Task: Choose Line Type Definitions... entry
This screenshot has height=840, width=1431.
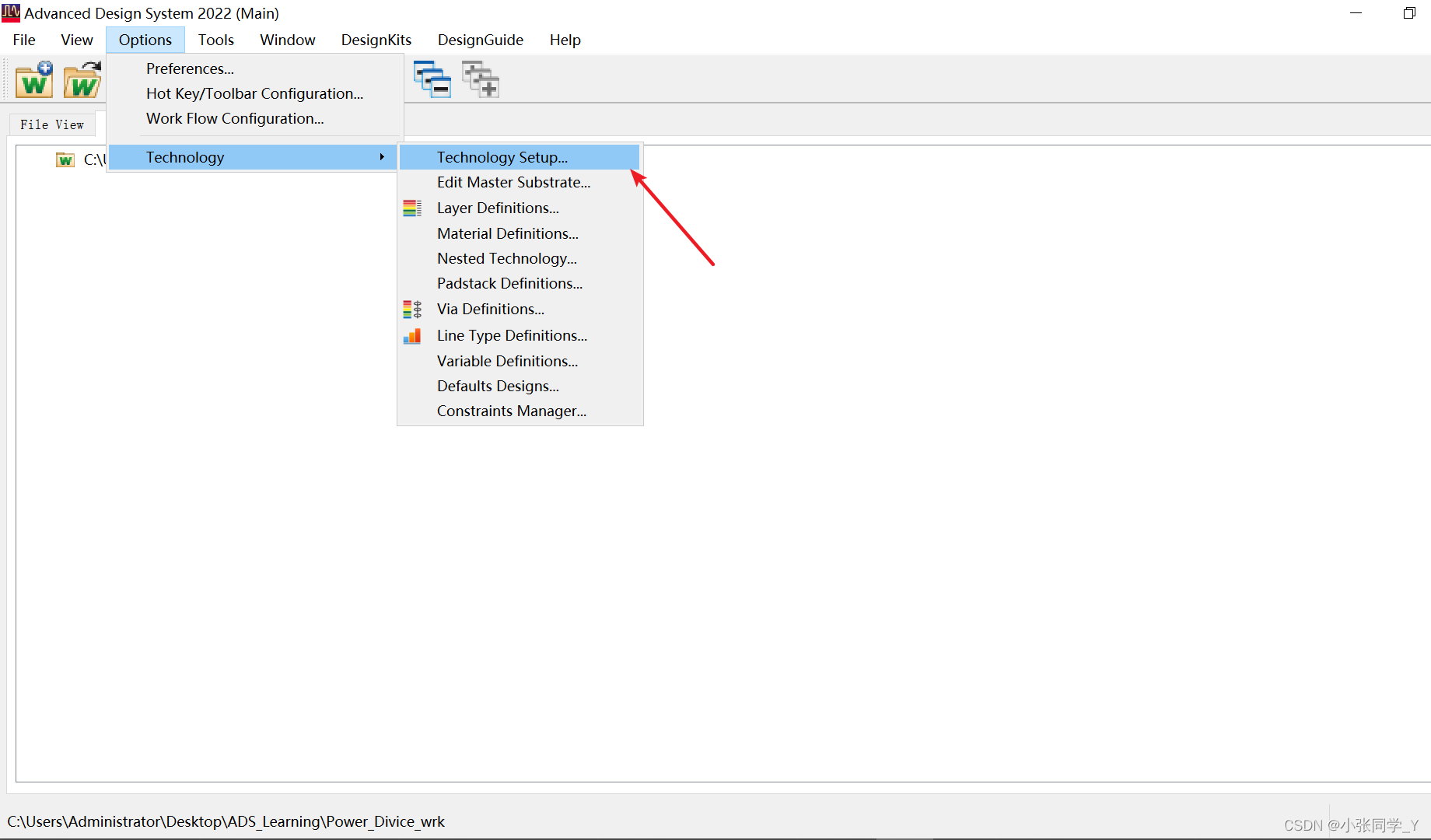Action: (x=520, y=335)
